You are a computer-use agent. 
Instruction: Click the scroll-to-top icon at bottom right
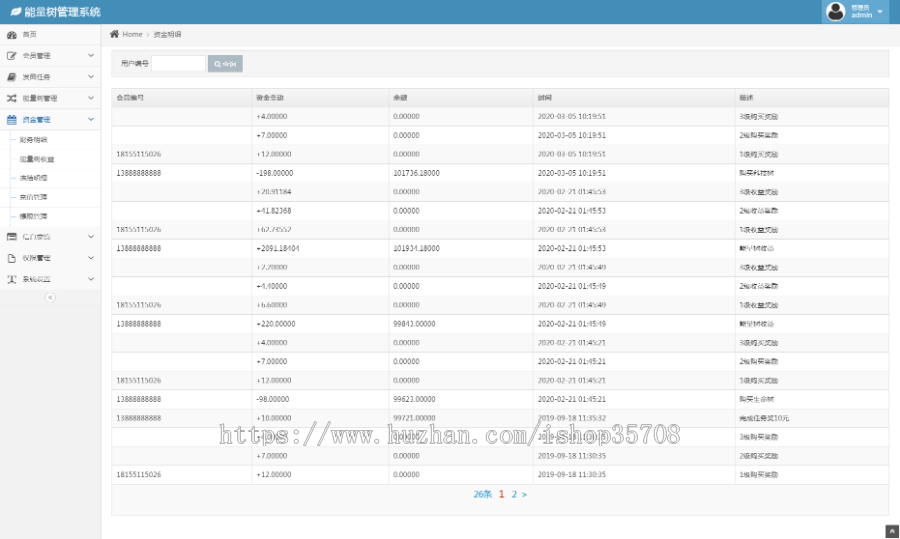tap(892, 532)
